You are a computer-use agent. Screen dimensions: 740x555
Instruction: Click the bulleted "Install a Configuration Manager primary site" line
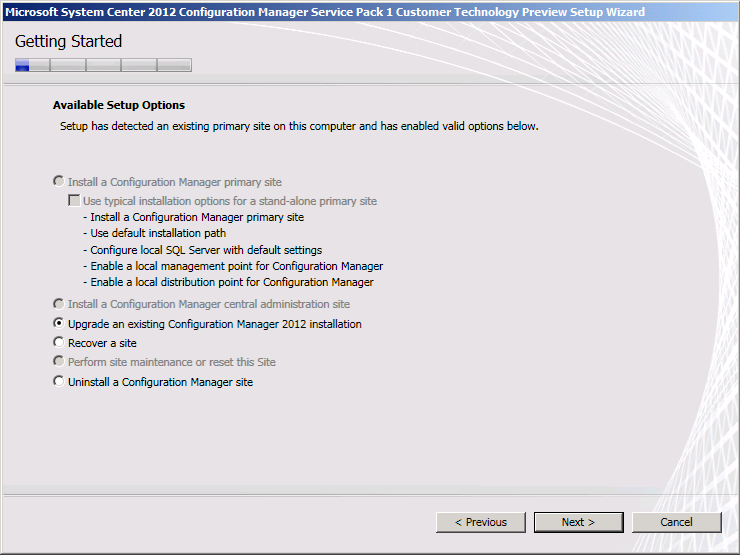[193, 217]
